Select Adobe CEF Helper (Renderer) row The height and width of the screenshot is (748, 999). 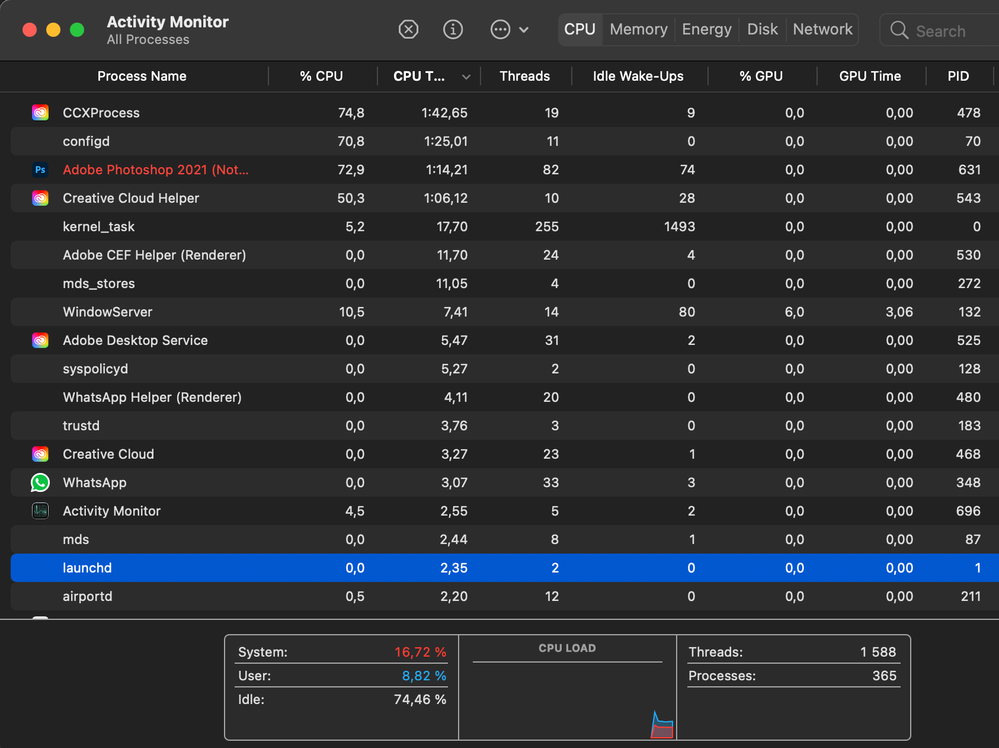click(505, 255)
